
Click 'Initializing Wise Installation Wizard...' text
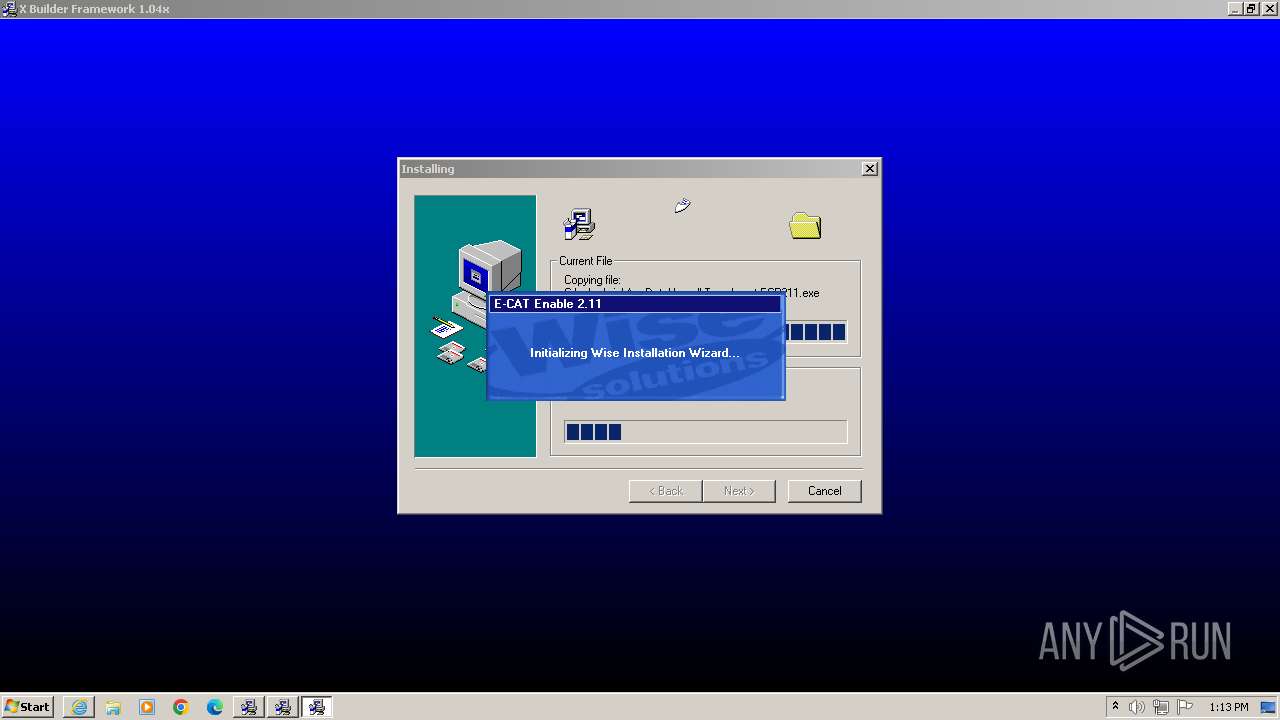pos(635,353)
